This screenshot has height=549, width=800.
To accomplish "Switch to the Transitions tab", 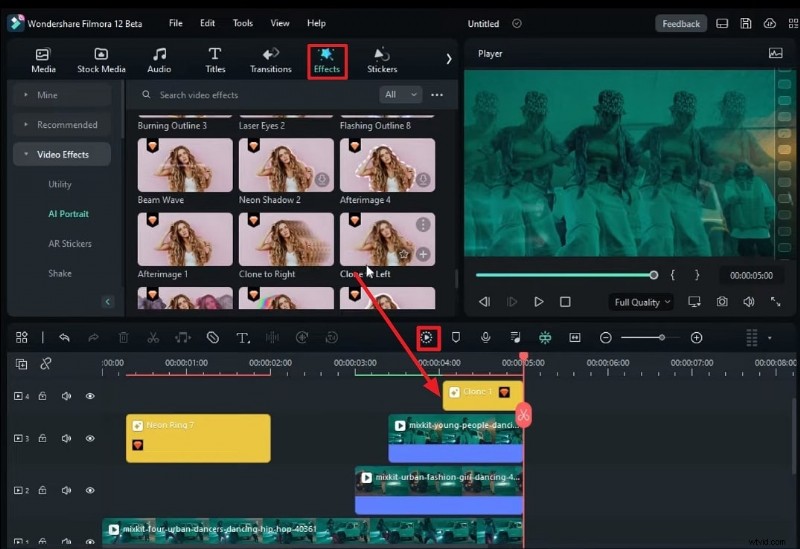I will [270, 60].
